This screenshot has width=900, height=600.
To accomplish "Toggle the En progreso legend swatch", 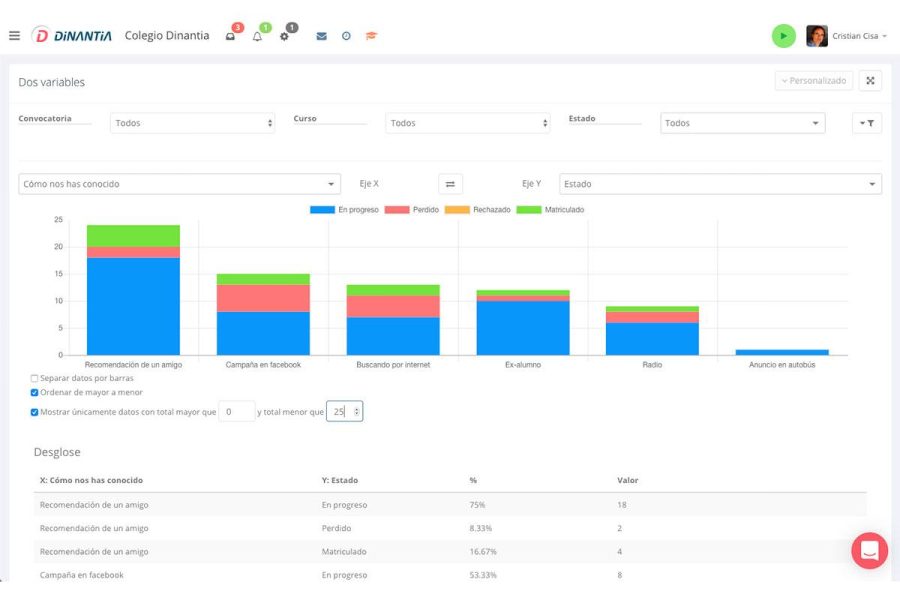I will pyautogui.click(x=322, y=210).
